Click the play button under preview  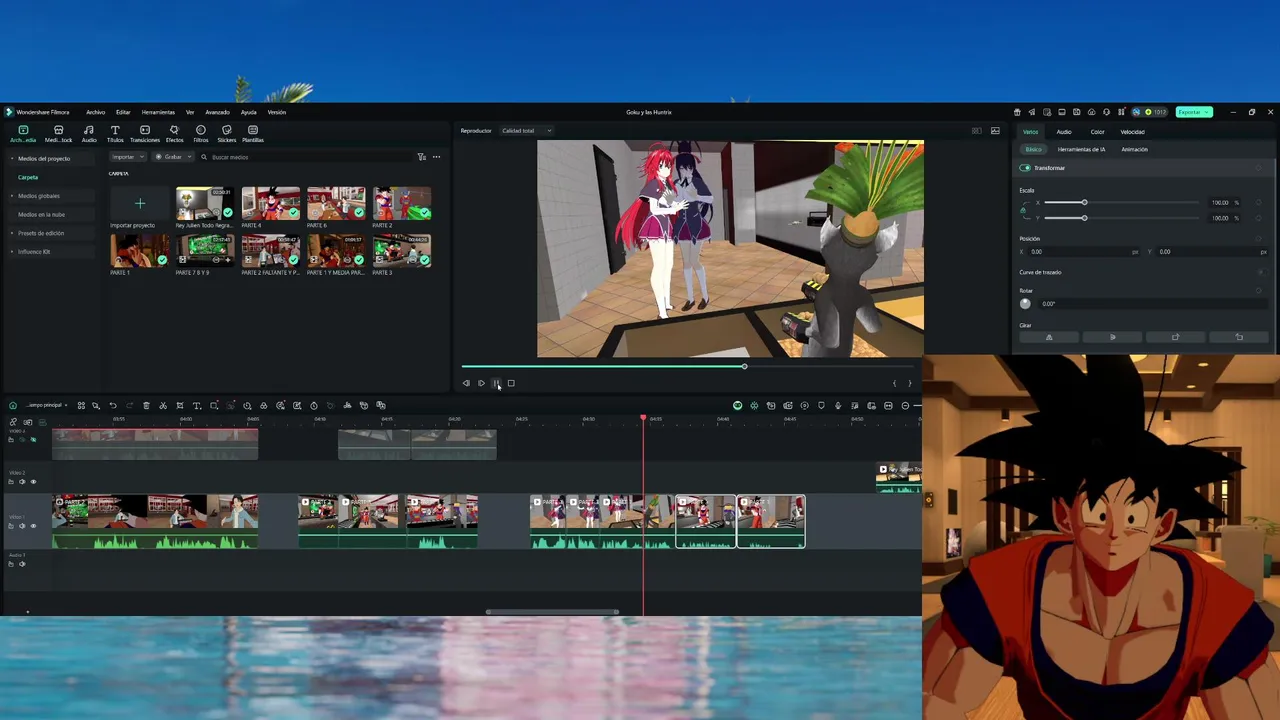tap(481, 383)
